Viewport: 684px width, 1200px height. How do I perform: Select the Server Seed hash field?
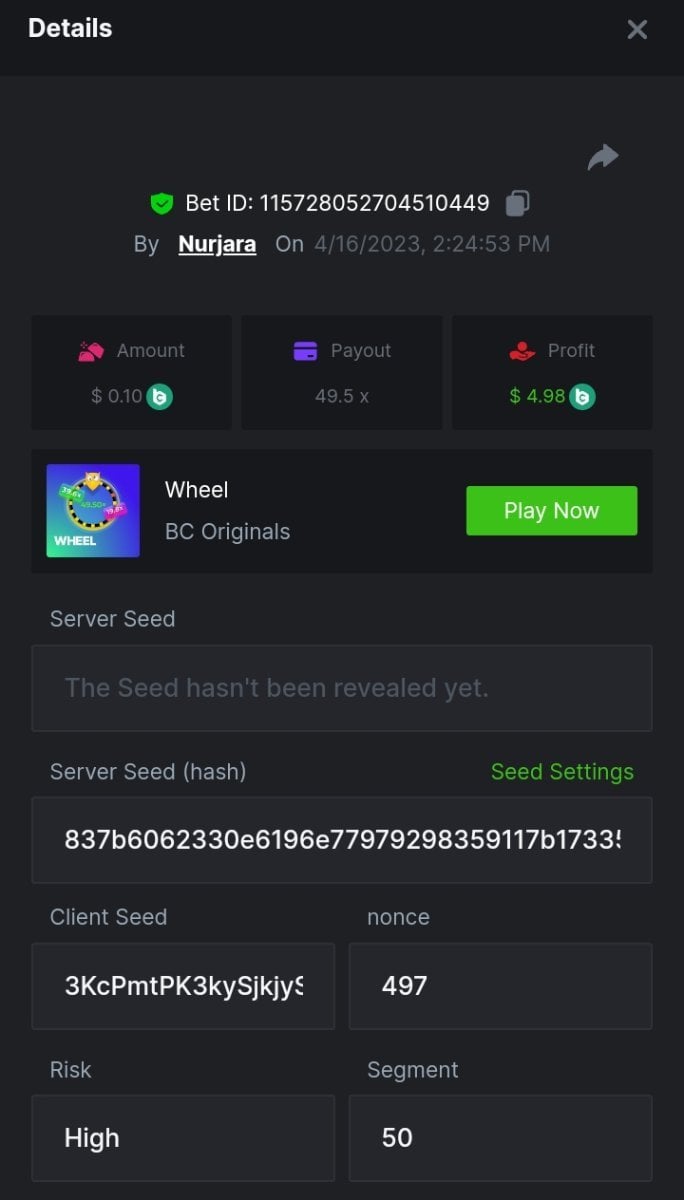pyautogui.click(x=342, y=840)
